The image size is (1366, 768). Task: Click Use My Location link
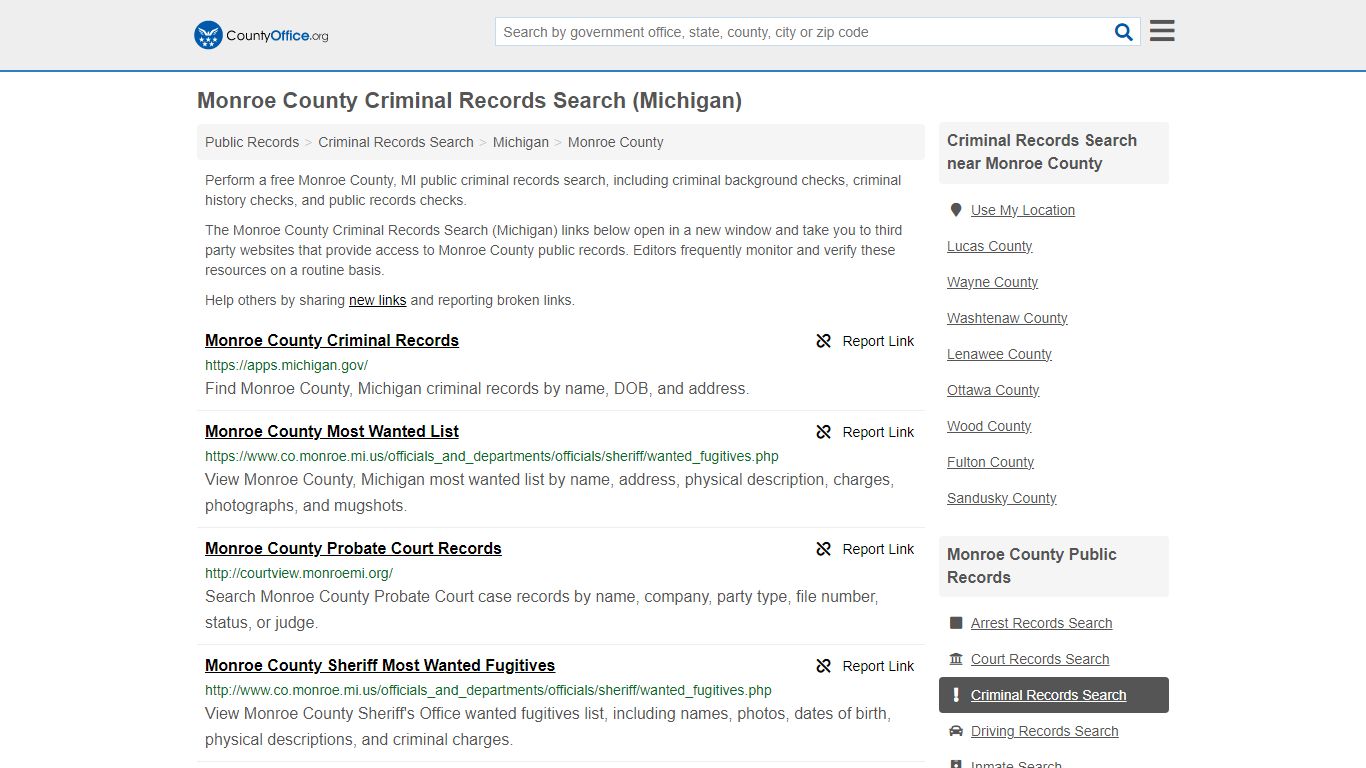pos(1023,210)
